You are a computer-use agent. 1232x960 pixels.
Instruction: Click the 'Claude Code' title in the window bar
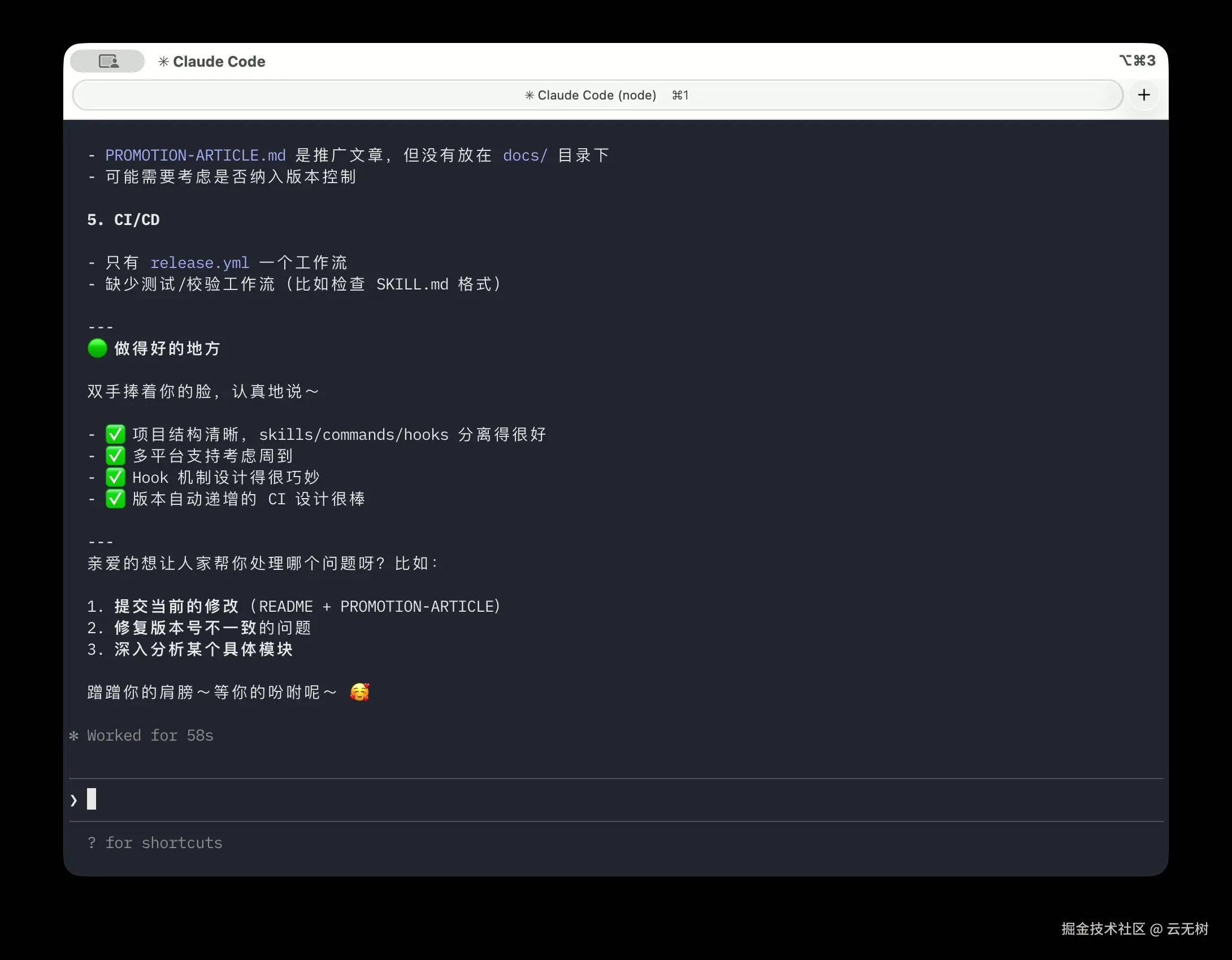(218, 62)
